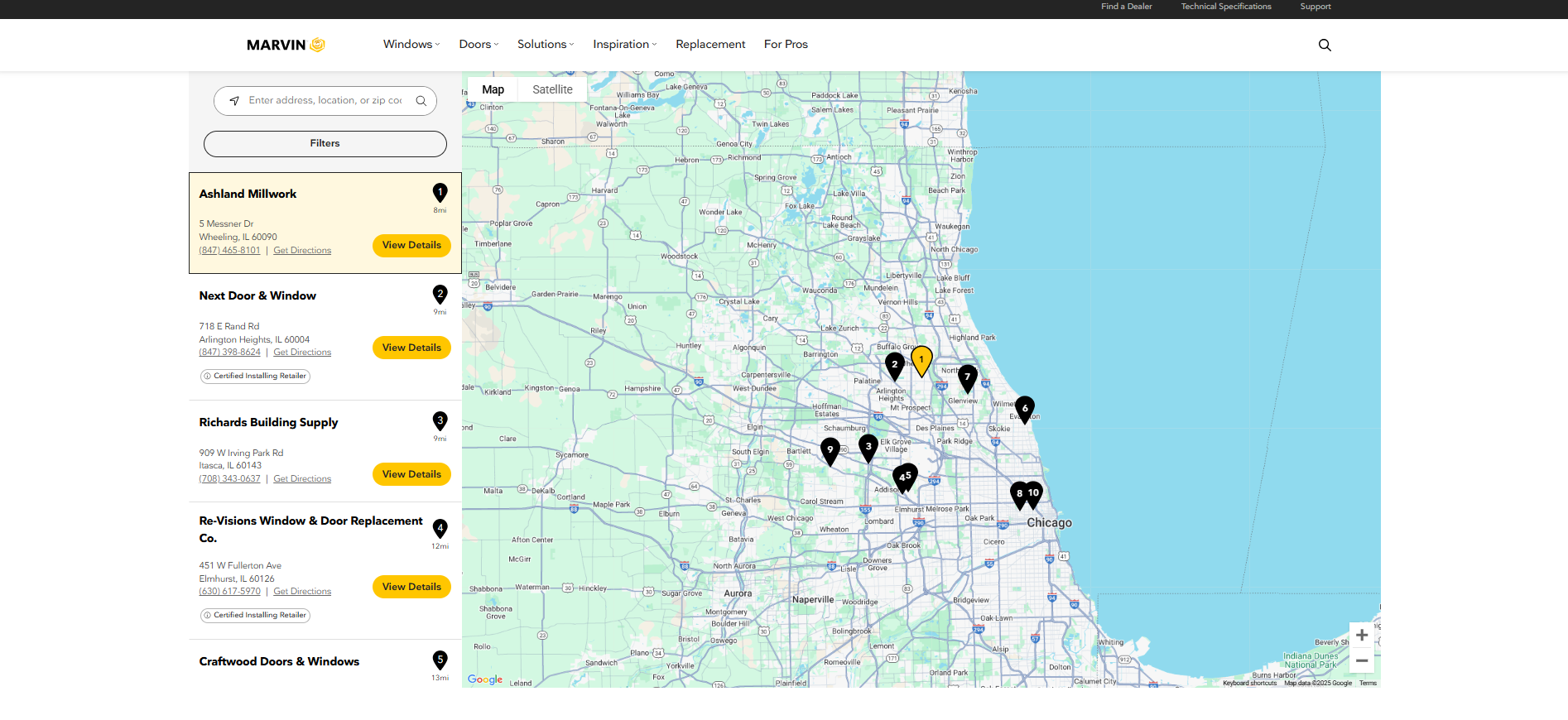Screen dimensions: 1568x720
Task: Zoom in on the map
Action: (1362, 635)
